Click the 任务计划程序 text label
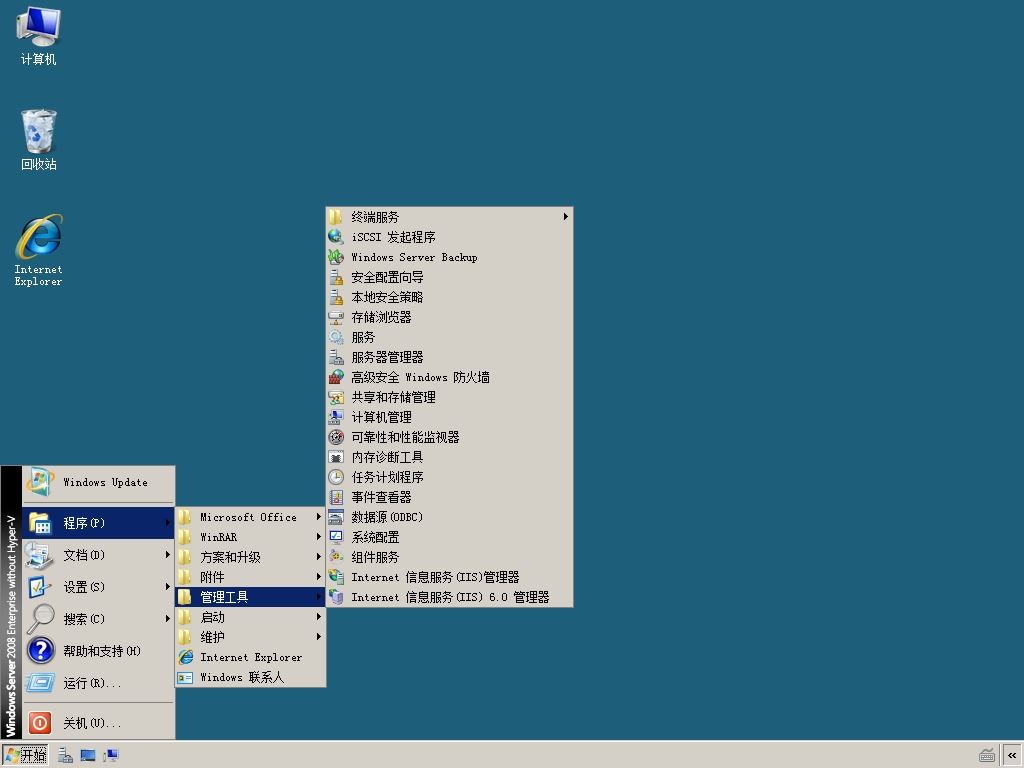1024x768 pixels. click(387, 477)
